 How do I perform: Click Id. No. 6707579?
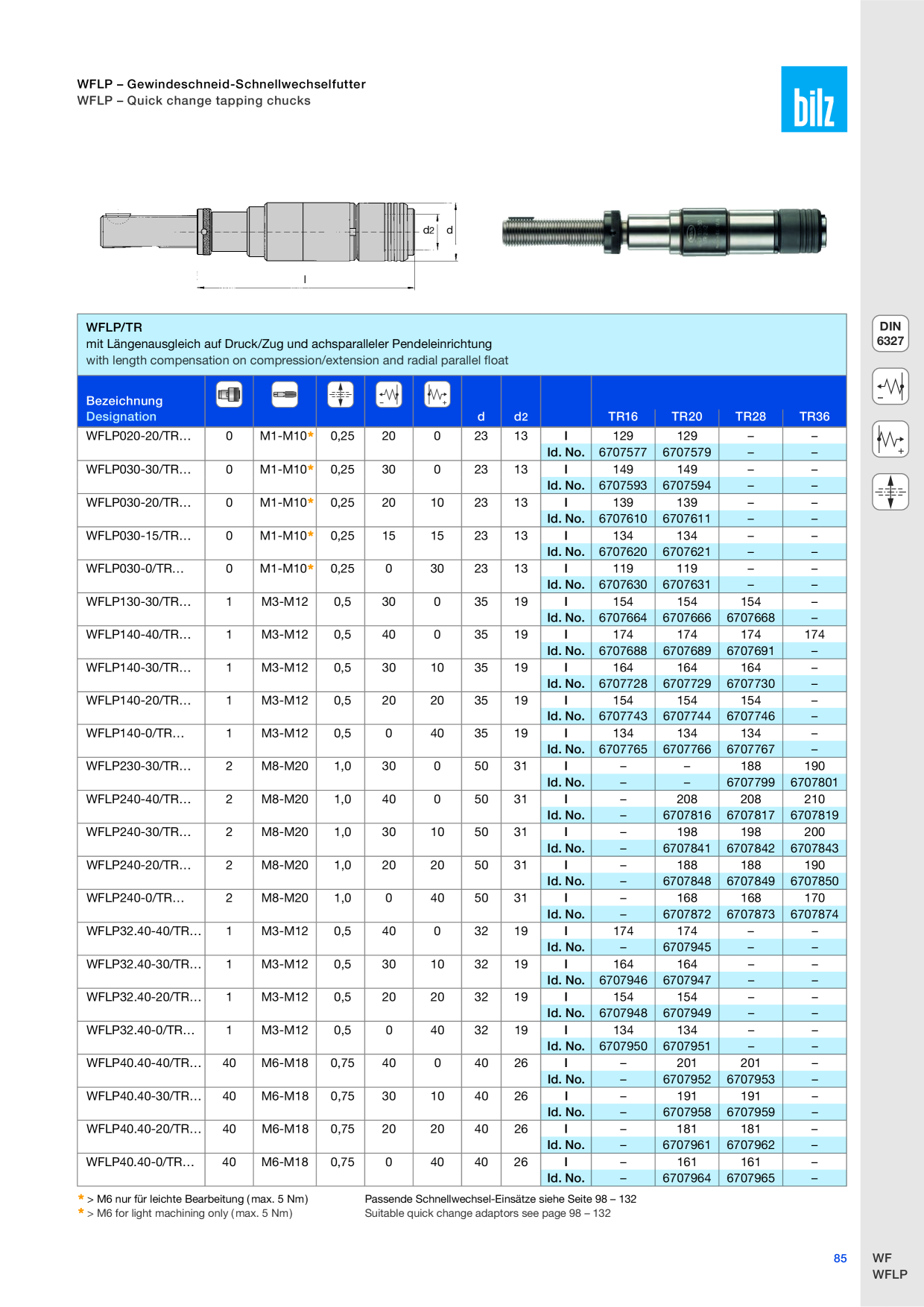[687, 452]
